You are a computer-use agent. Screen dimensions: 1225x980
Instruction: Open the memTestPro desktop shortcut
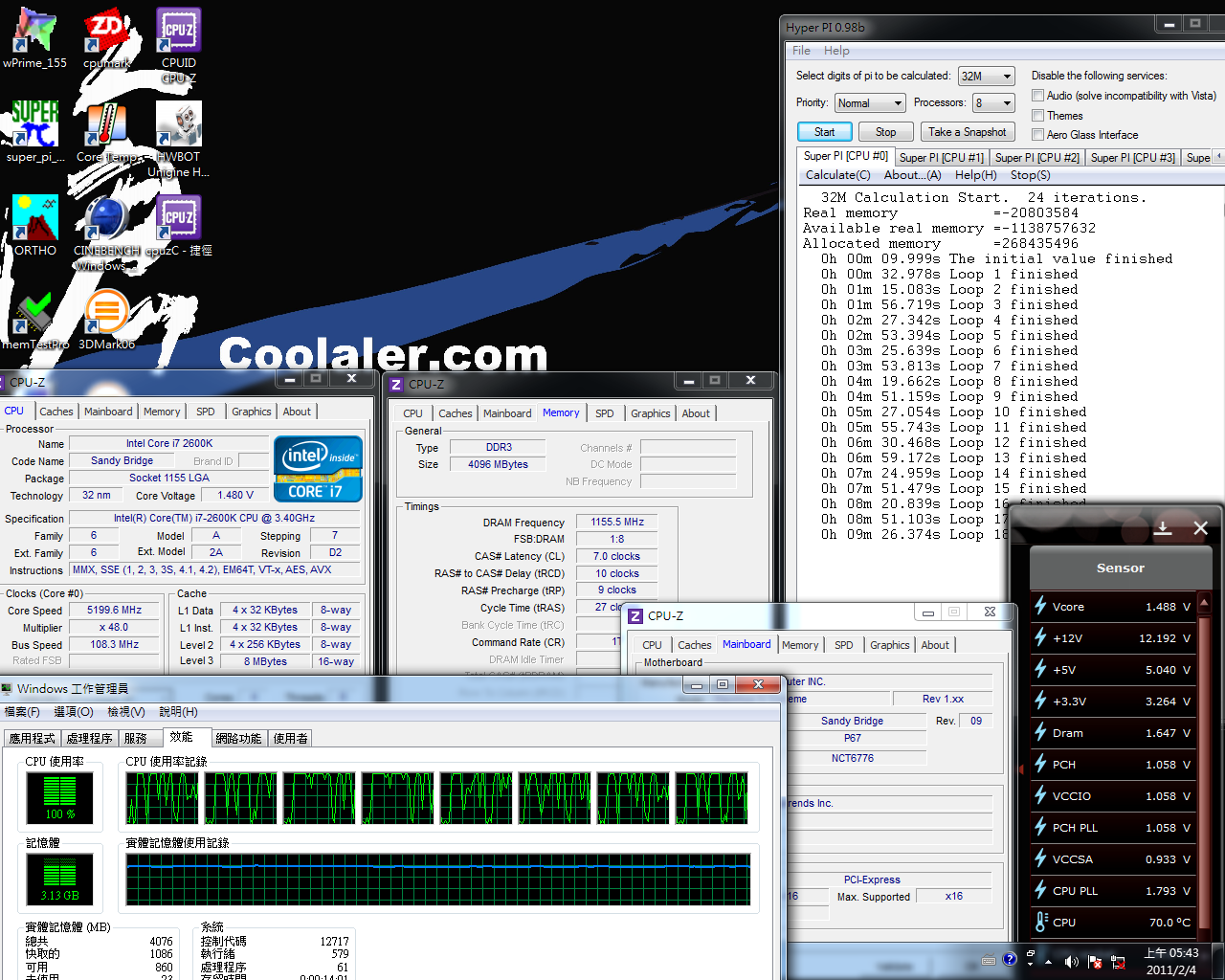tap(34, 319)
